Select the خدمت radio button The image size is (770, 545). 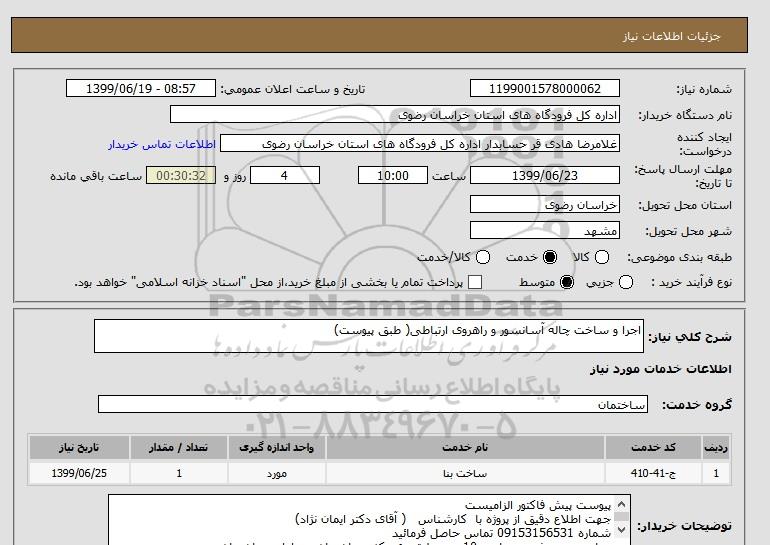550,257
